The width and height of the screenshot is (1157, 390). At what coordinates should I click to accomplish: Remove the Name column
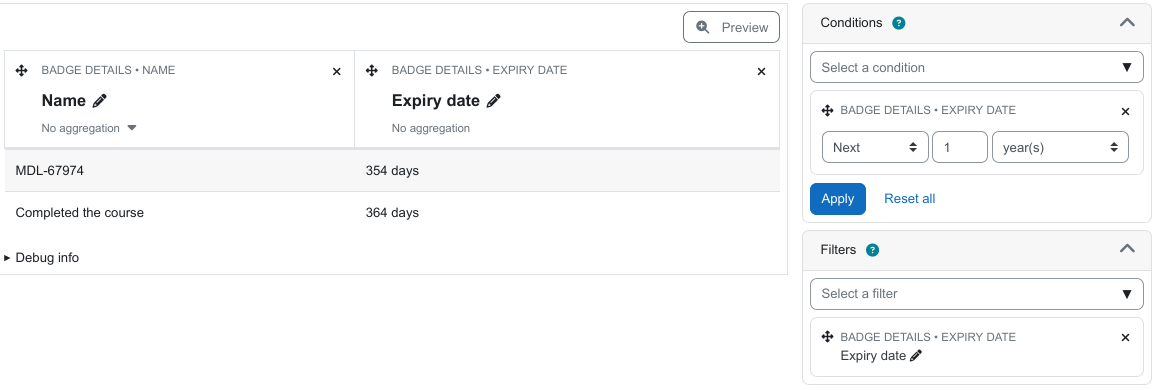coord(336,72)
